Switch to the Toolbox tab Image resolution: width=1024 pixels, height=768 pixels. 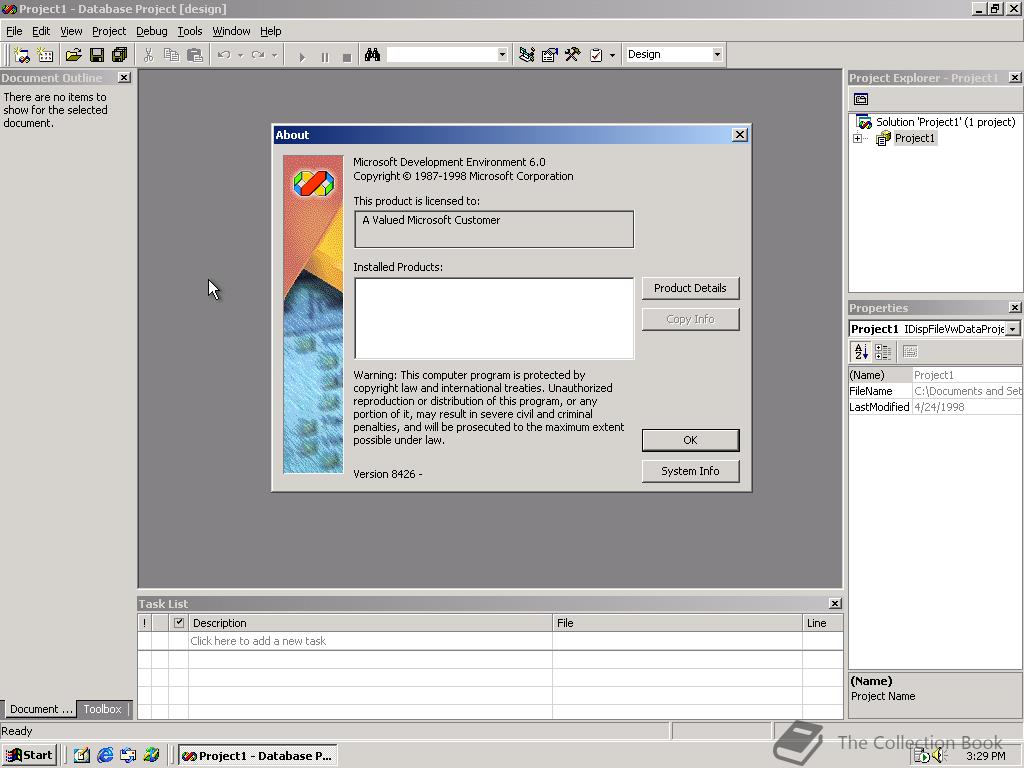[x=103, y=709]
